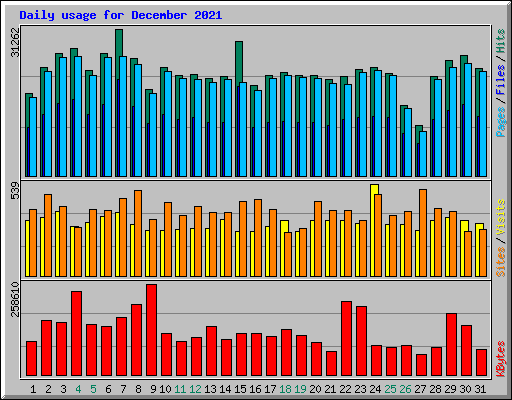Click day label 24 on the x-axis
Image resolution: width=512 pixels, height=400 pixels.
[x=375, y=389]
